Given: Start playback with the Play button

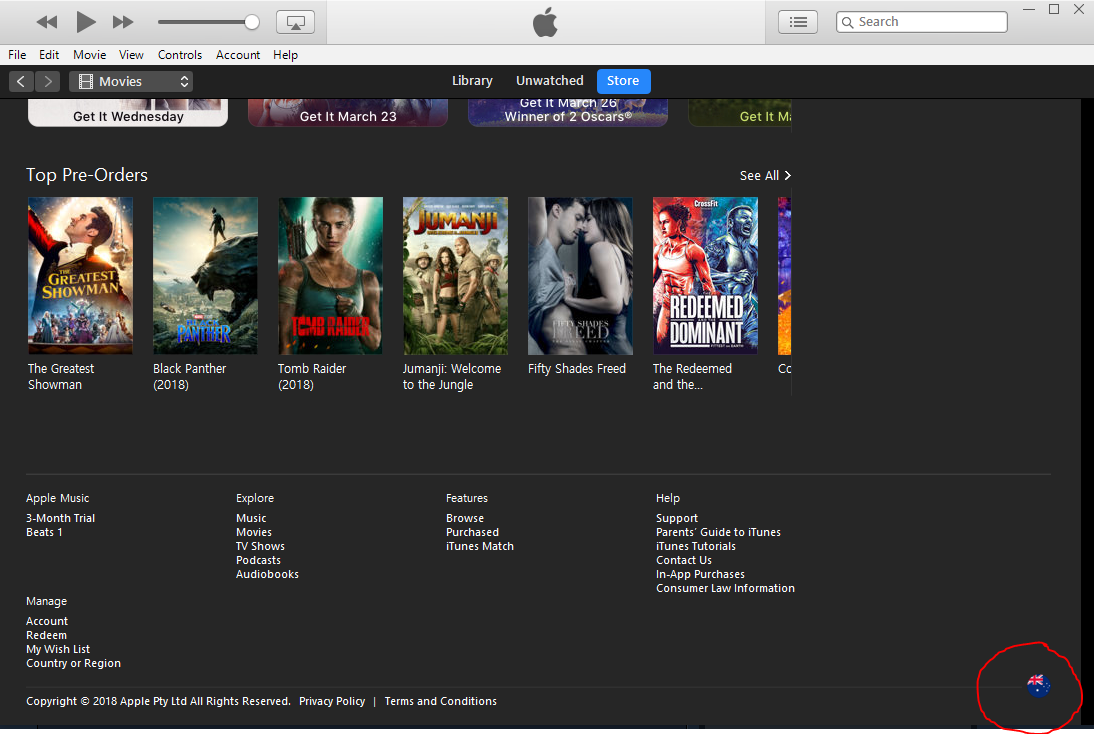Looking at the screenshot, I should (x=86, y=22).
